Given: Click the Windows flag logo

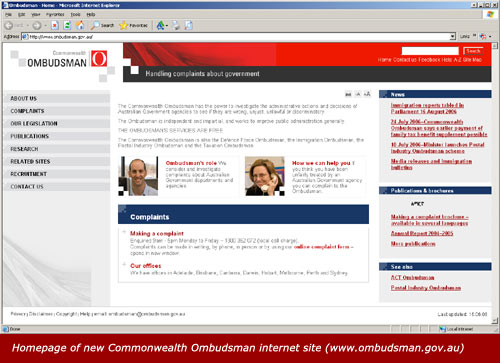Looking at the screenshot, I should tap(490, 14).
